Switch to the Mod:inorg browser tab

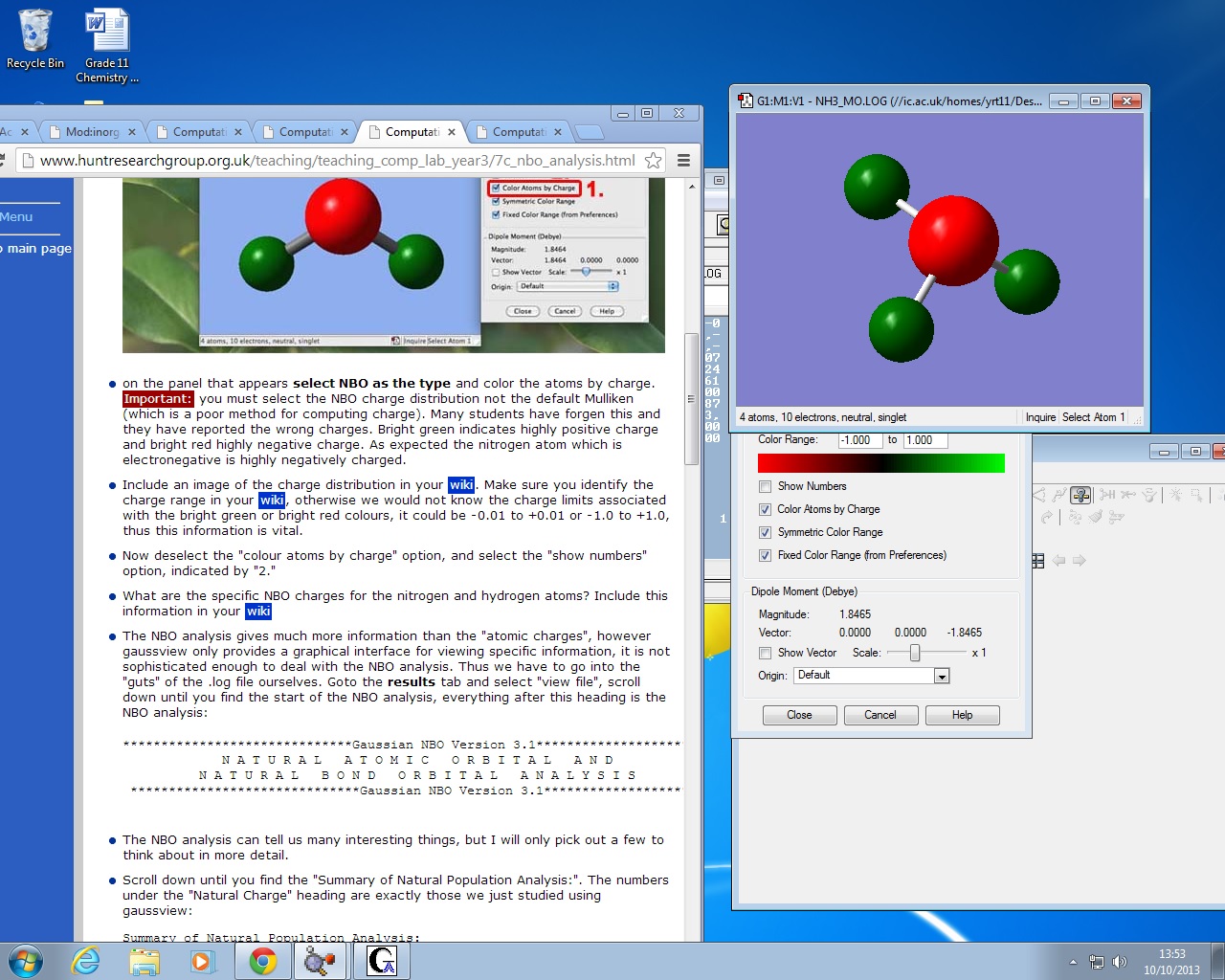click(x=93, y=132)
